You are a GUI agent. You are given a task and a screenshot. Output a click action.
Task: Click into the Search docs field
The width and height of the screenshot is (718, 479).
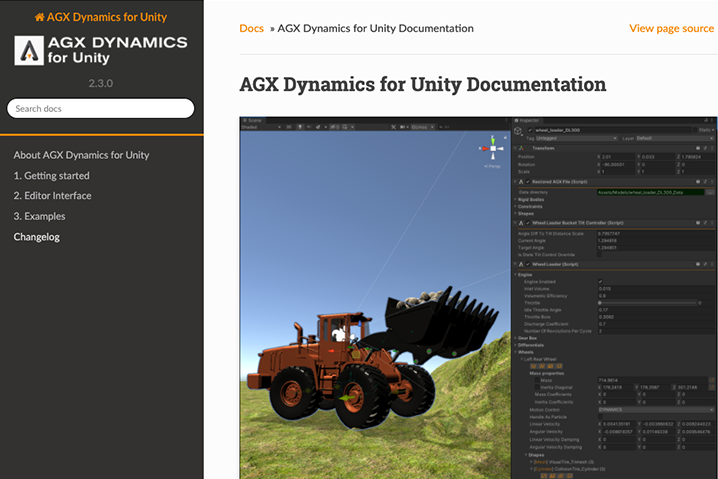[x=101, y=109]
